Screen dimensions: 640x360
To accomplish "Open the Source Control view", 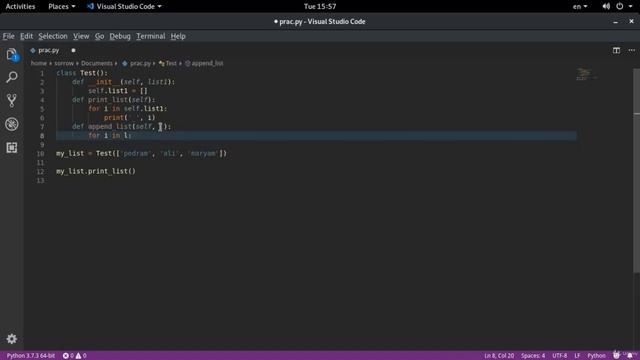I will point(11,100).
